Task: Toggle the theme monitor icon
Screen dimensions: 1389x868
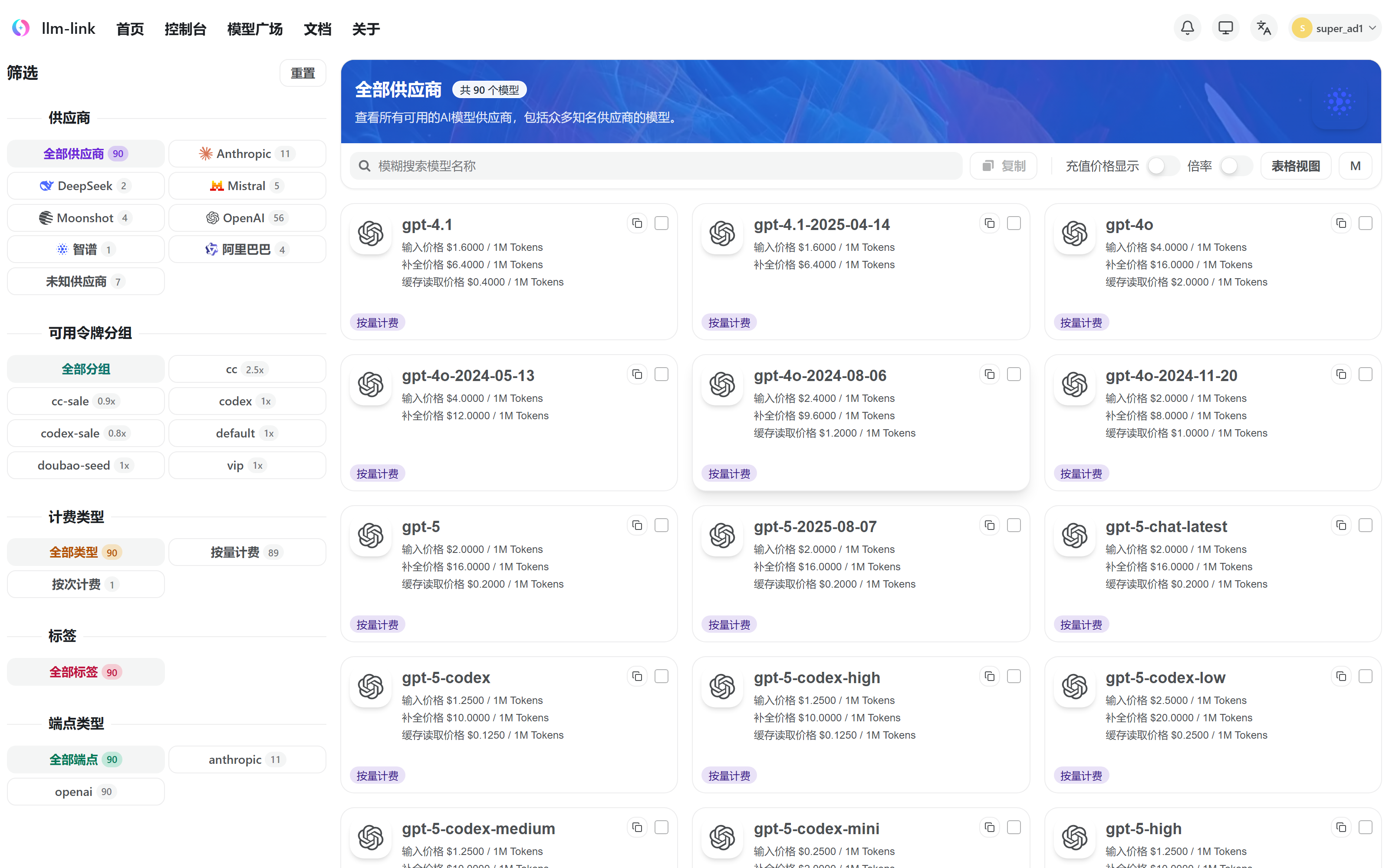Action: click(x=1225, y=27)
